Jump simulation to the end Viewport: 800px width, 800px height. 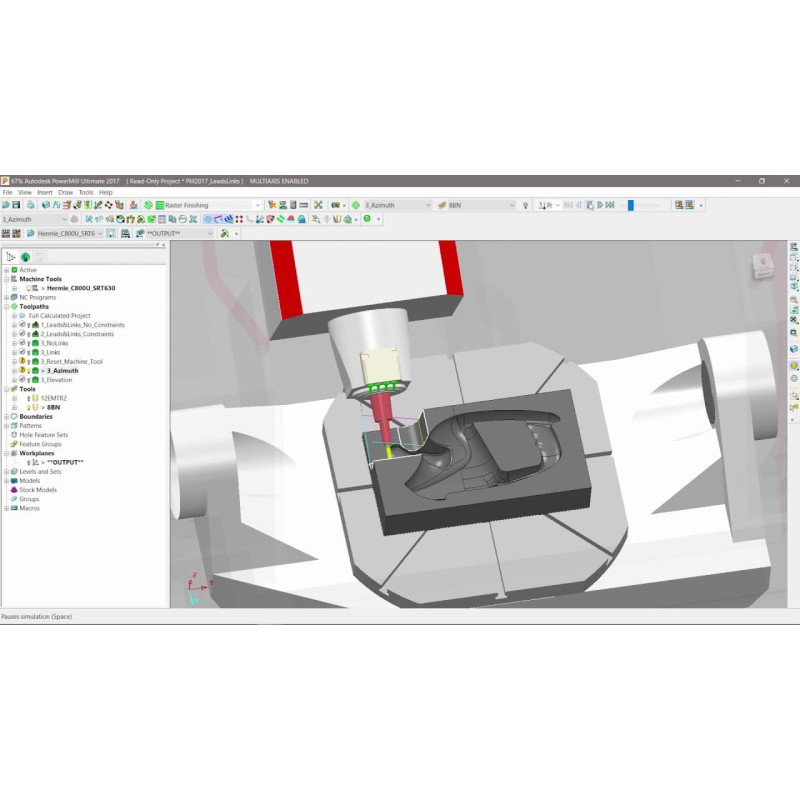pos(609,205)
